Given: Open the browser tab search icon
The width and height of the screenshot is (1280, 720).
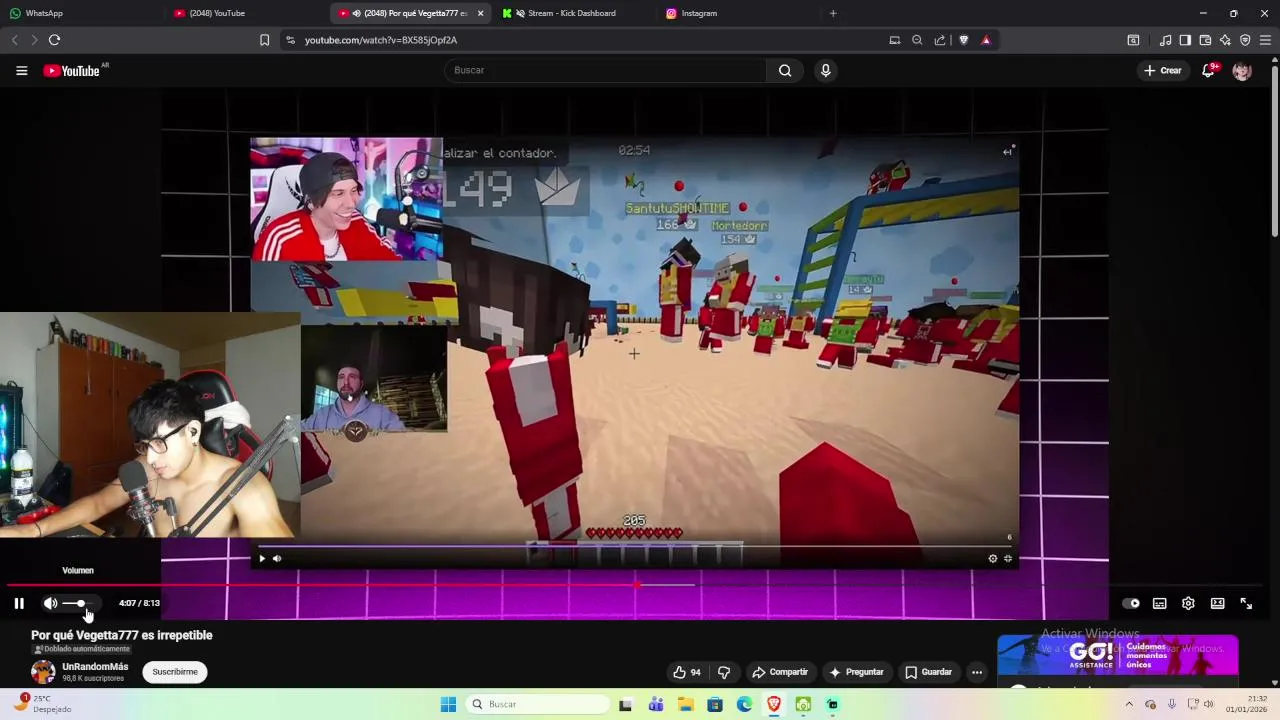Looking at the screenshot, I should pyautogui.click(x=1133, y=40).
